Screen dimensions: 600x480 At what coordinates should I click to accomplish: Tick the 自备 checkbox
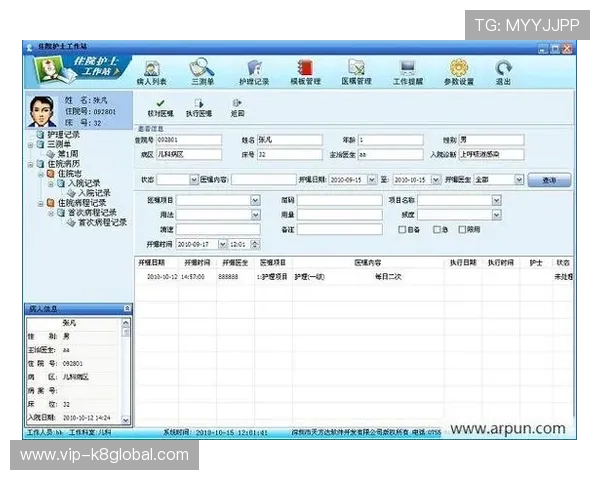pos(402,229)
